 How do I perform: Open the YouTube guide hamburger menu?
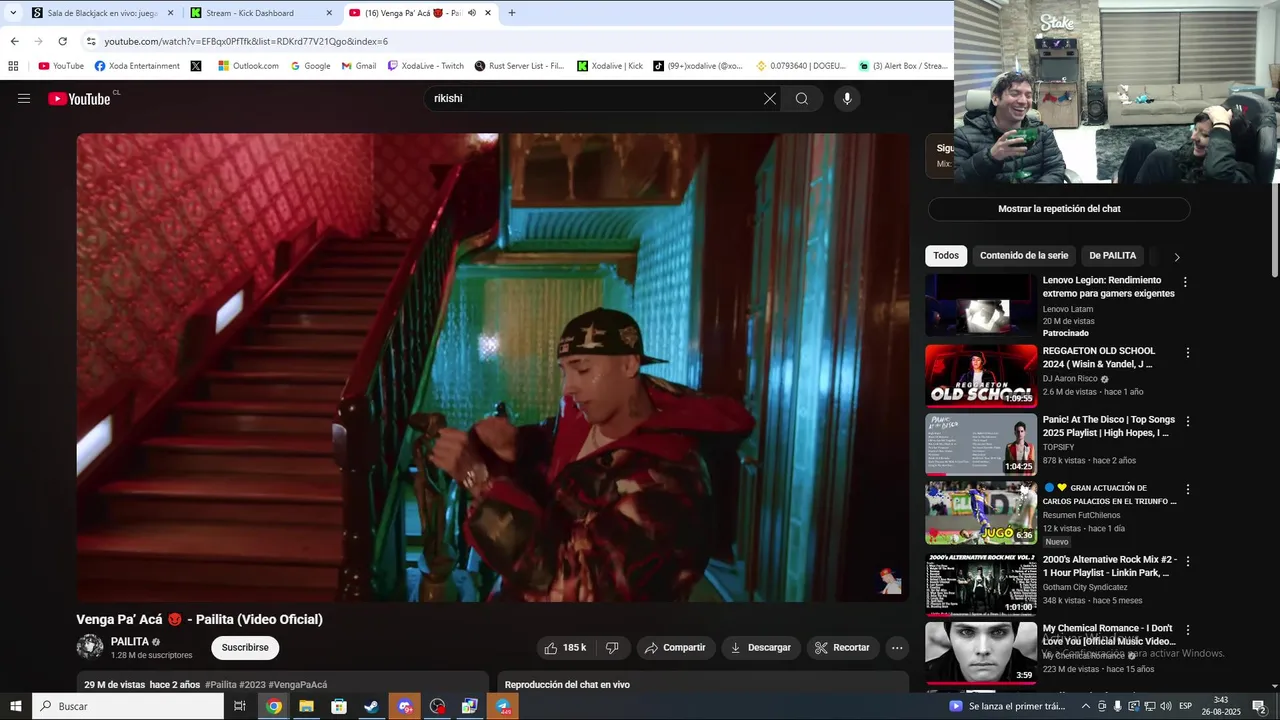coord(24,98)
